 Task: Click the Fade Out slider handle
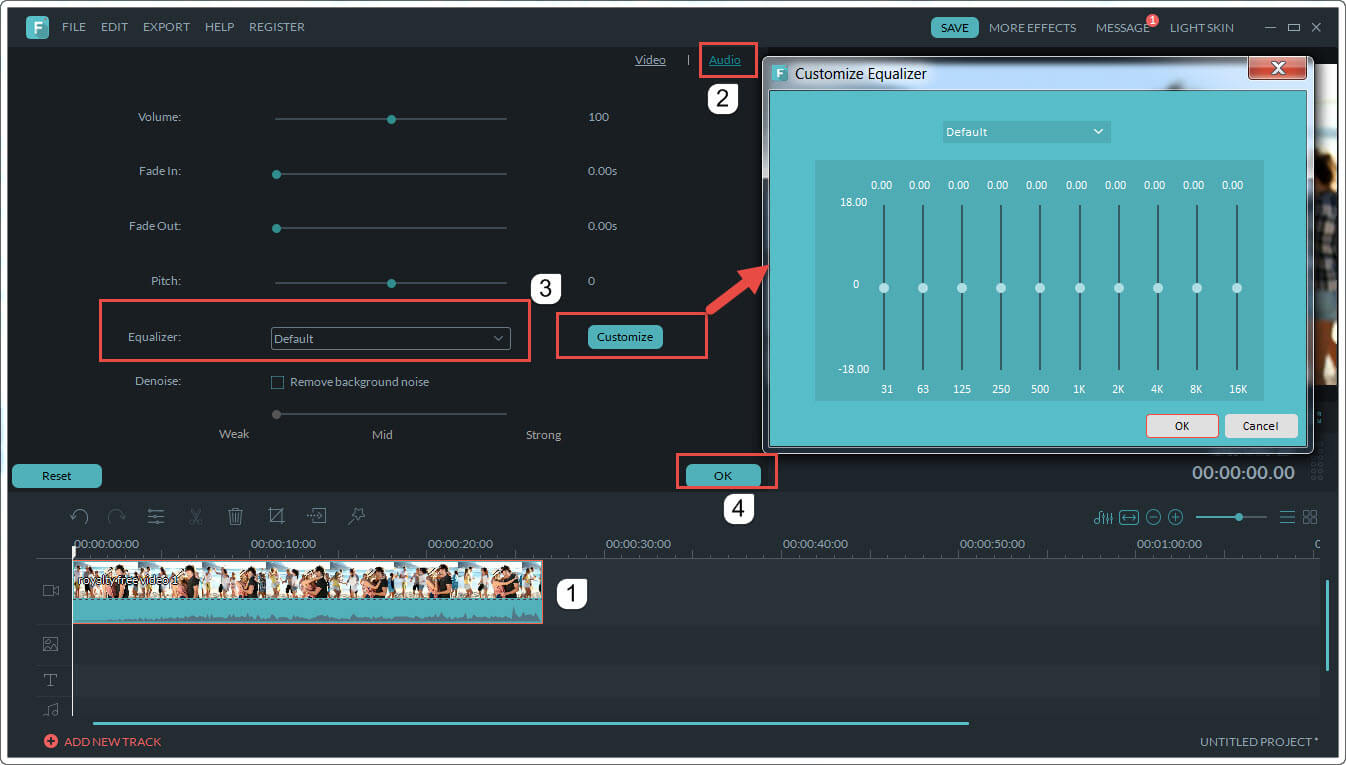[277, 228]
